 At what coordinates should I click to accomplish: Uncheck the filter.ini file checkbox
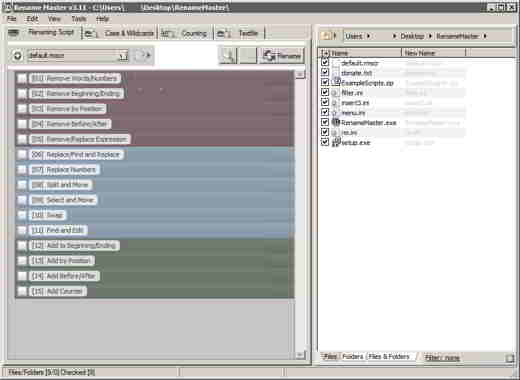[x=325, y=92]
